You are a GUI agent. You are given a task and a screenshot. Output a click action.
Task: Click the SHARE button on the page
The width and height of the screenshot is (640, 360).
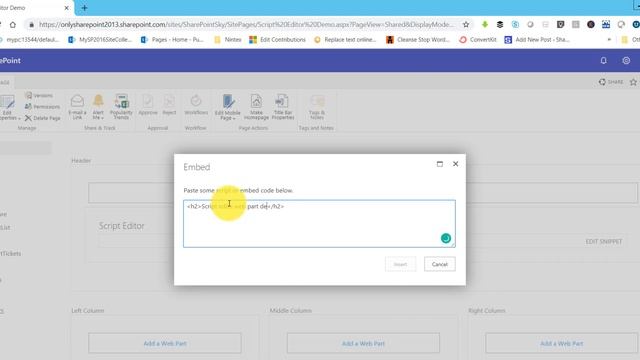pyautogui.click(x=611, y=82)
